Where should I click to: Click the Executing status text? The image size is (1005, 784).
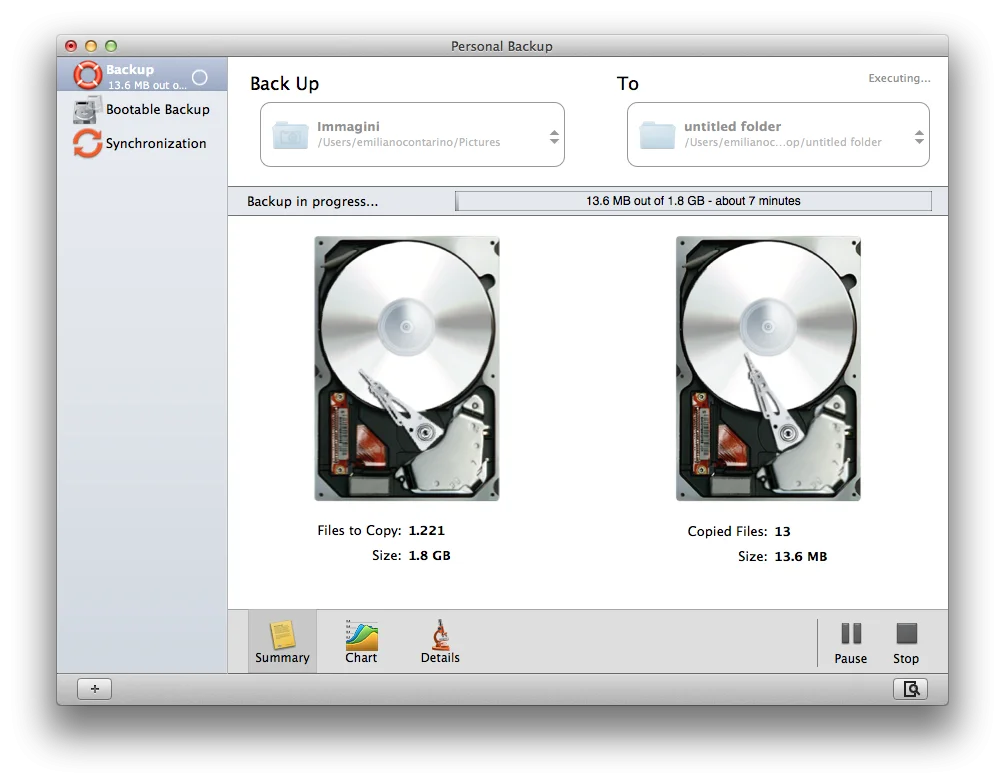tap(898, 78)
